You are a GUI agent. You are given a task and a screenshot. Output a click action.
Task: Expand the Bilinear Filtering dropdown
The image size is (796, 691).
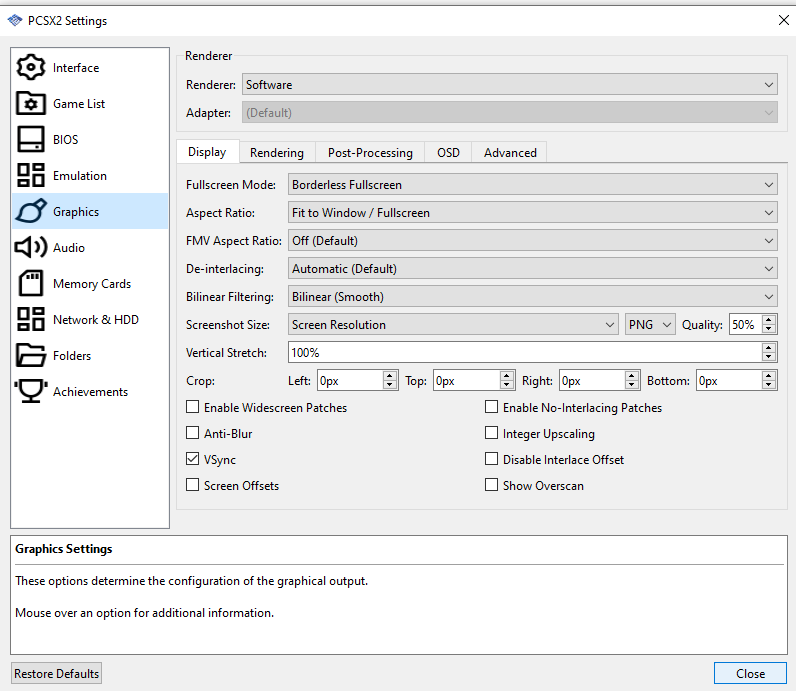coord(533,296)
